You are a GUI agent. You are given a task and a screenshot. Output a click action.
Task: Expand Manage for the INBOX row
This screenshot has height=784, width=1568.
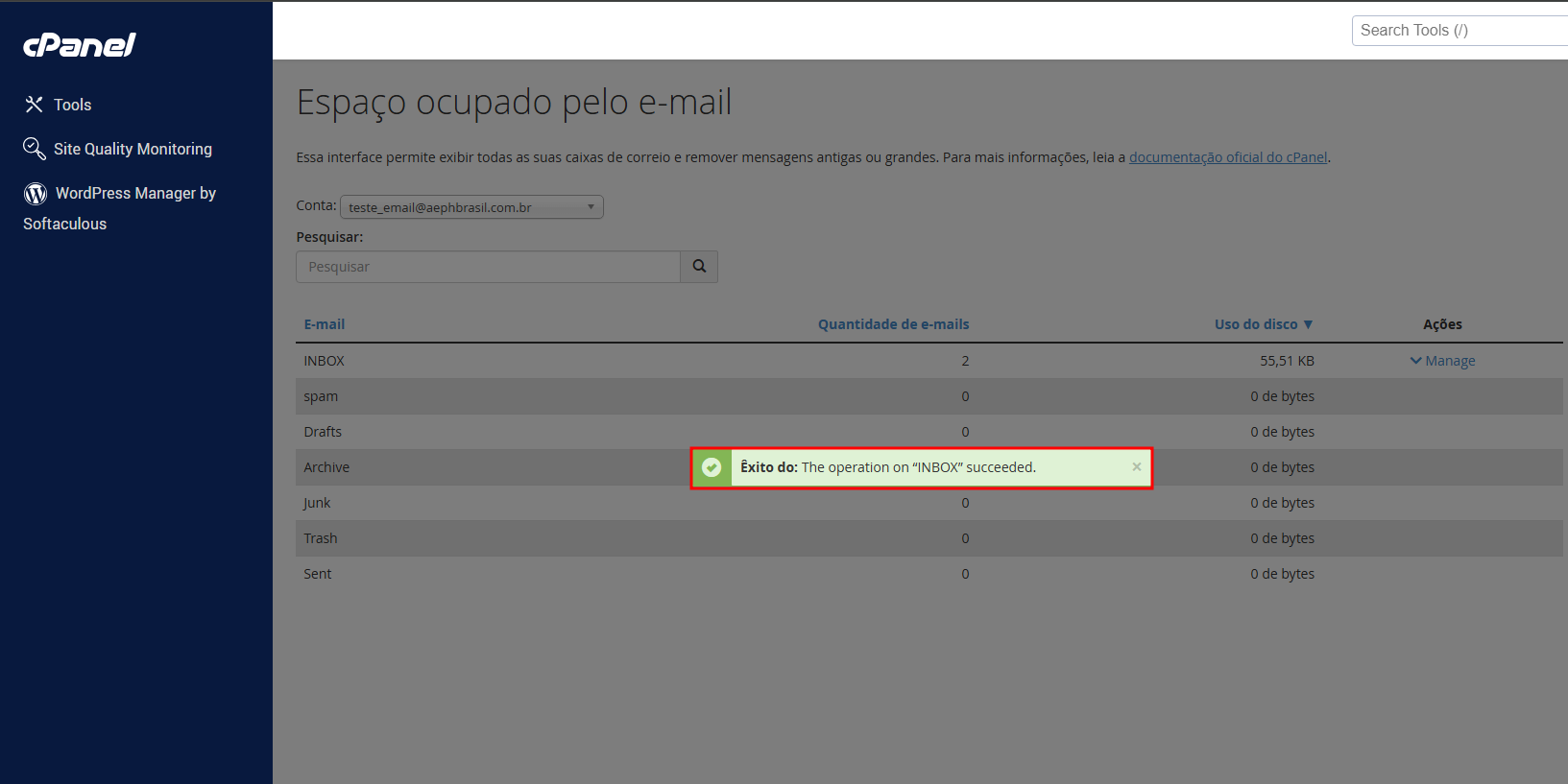[1442, 361]
